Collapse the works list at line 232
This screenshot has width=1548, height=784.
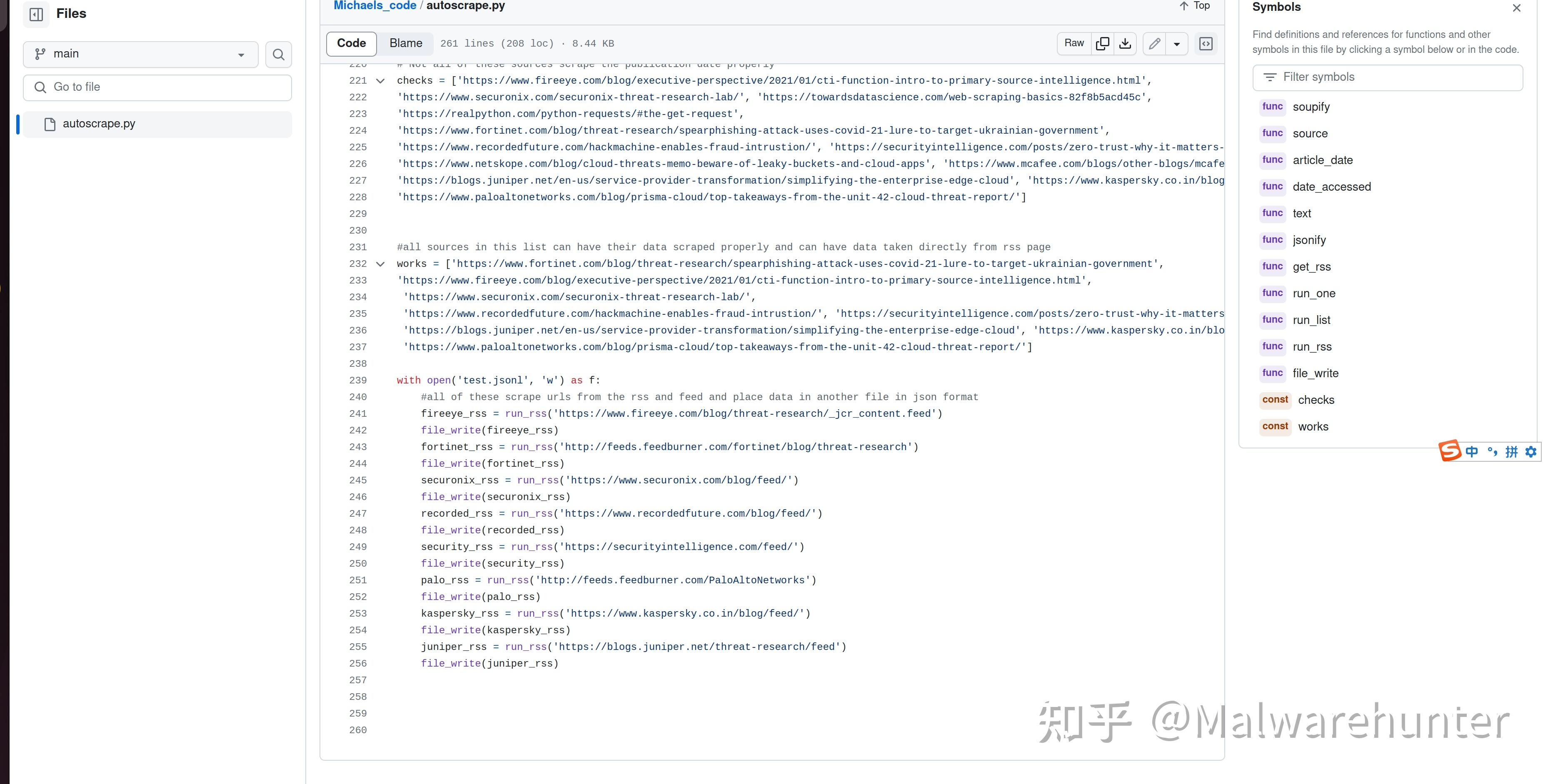click(x=380, y=264)
